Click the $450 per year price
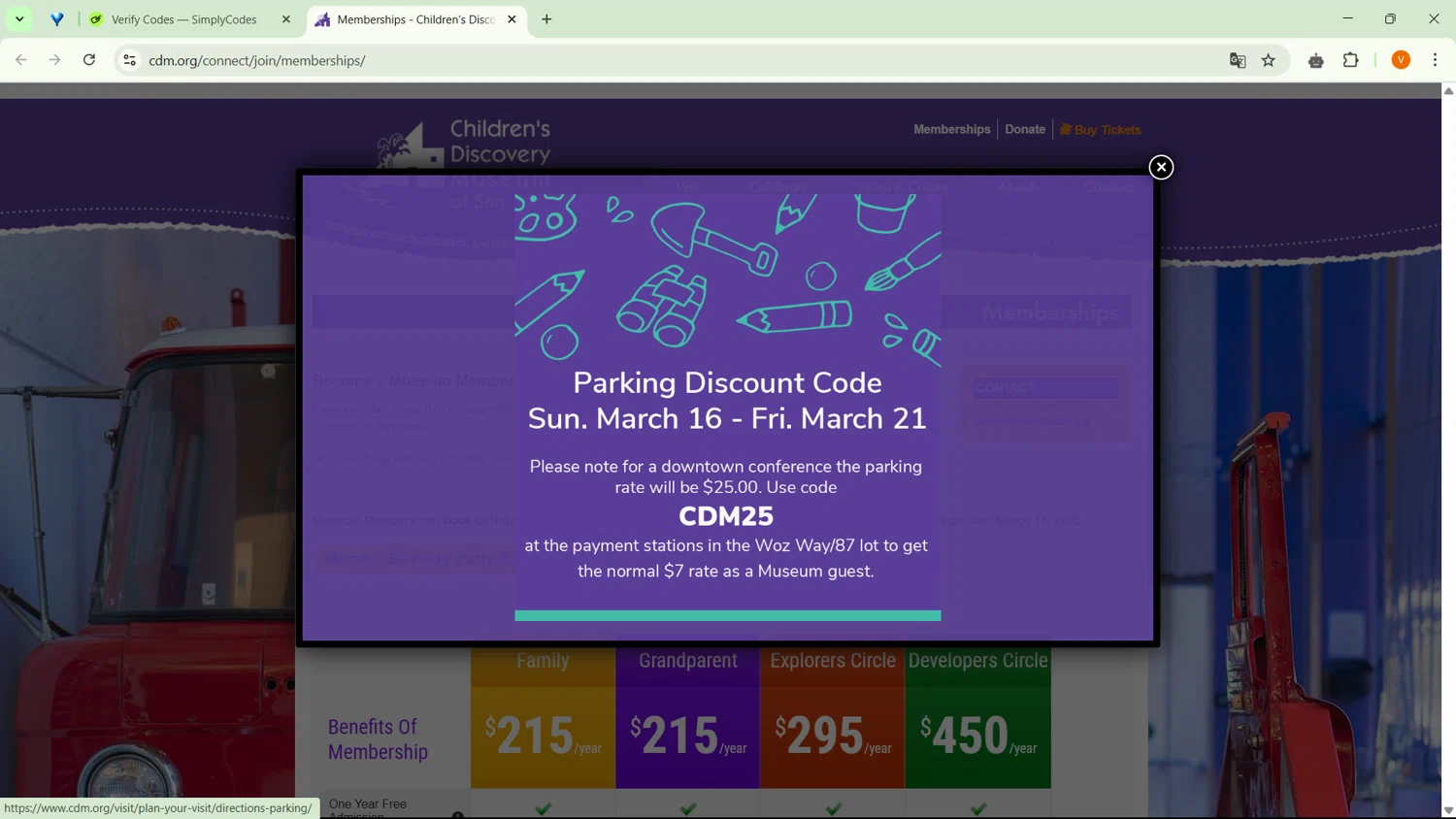The image size is (1456, 819). [x=978, y=735]
